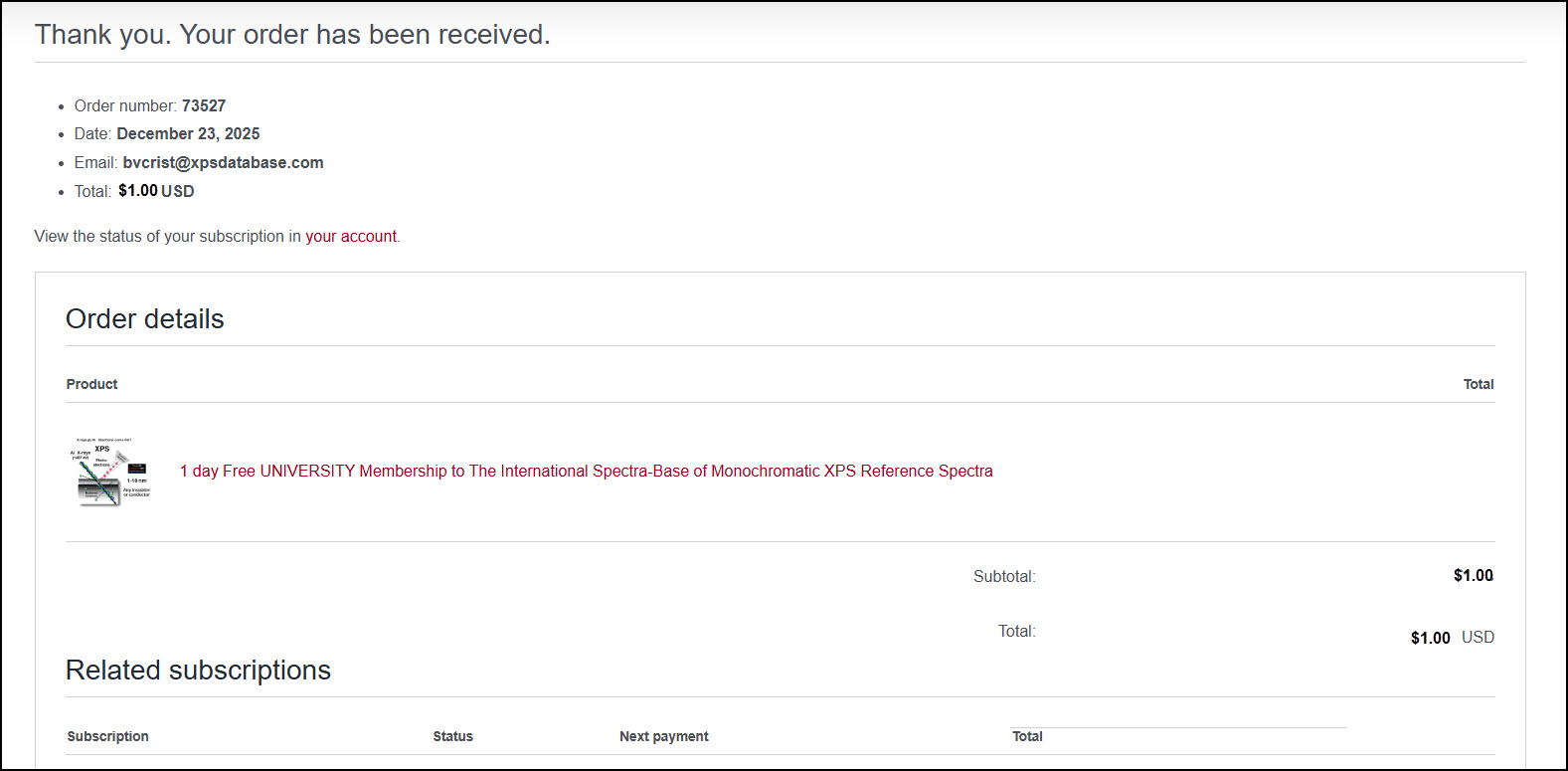Viewport: 1568px width, 771px height.
Task: Click the 'Total' header in Related subscriptions
Action: [1027, 737]
